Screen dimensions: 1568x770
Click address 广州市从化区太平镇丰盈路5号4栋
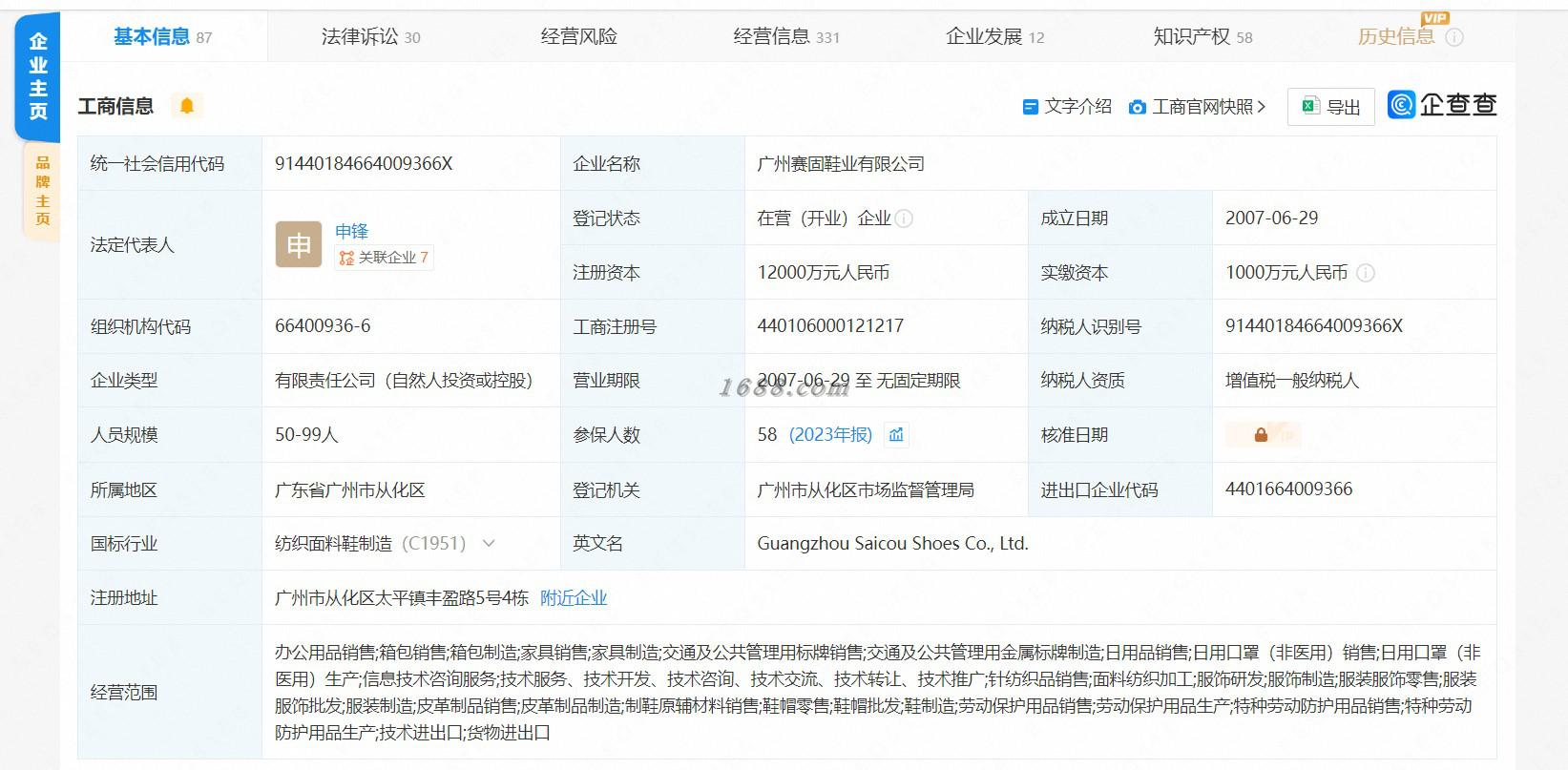tap(402, 598)
